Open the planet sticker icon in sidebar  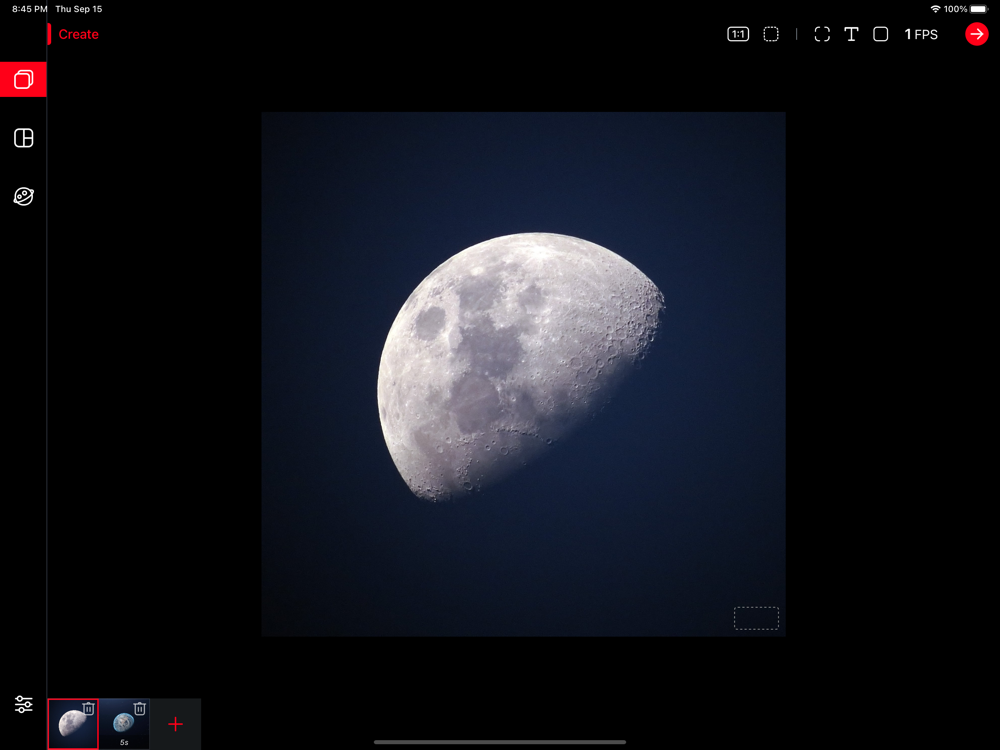pos(24,196)
